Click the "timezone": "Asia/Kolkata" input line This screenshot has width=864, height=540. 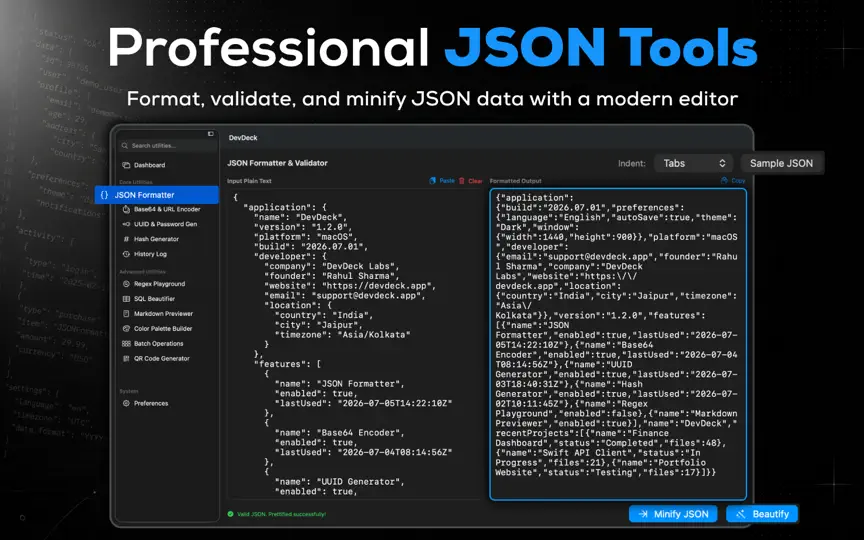click(342, 334)
